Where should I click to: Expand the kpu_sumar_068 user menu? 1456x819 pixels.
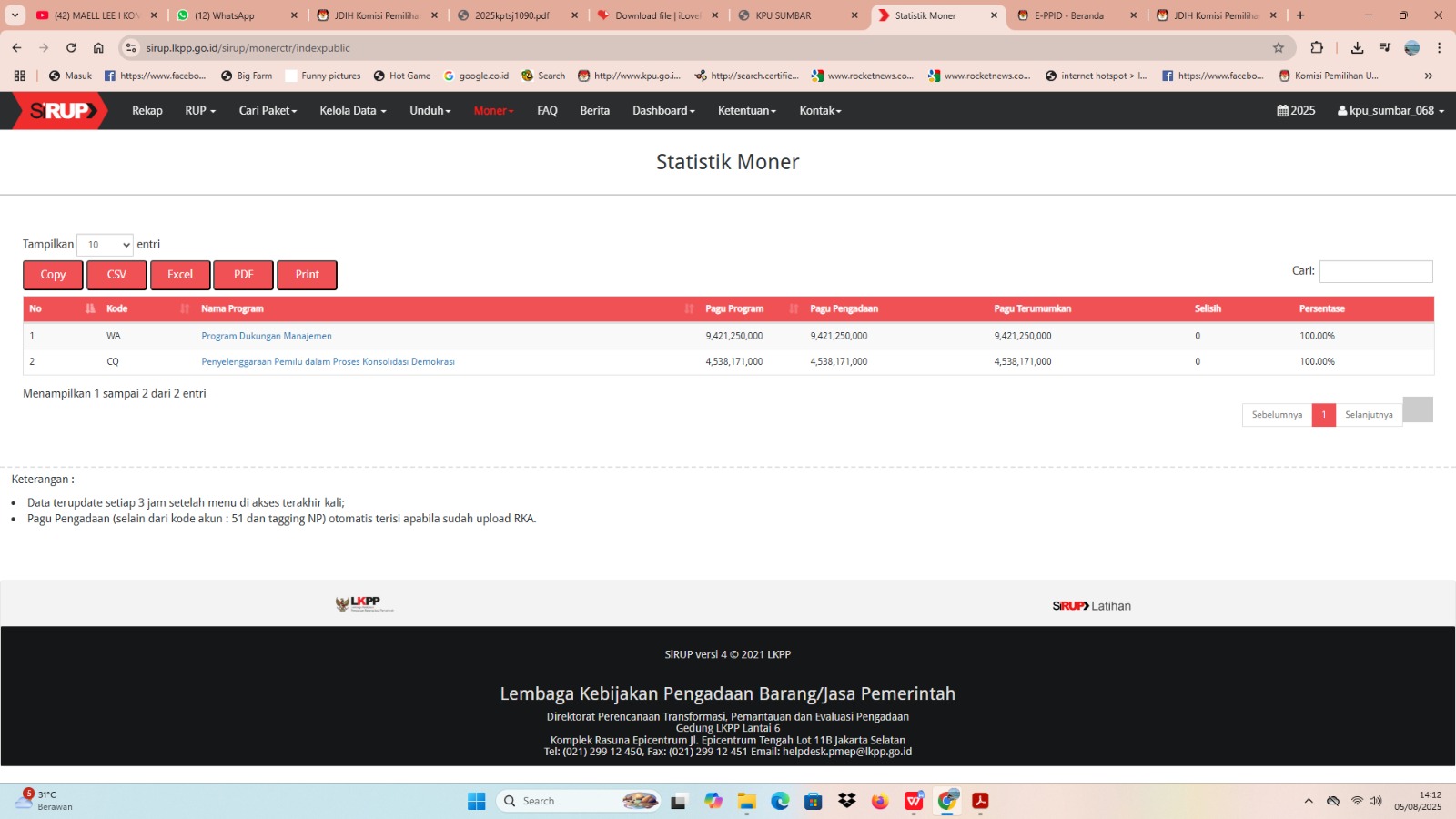click(x=1390, y=111)
